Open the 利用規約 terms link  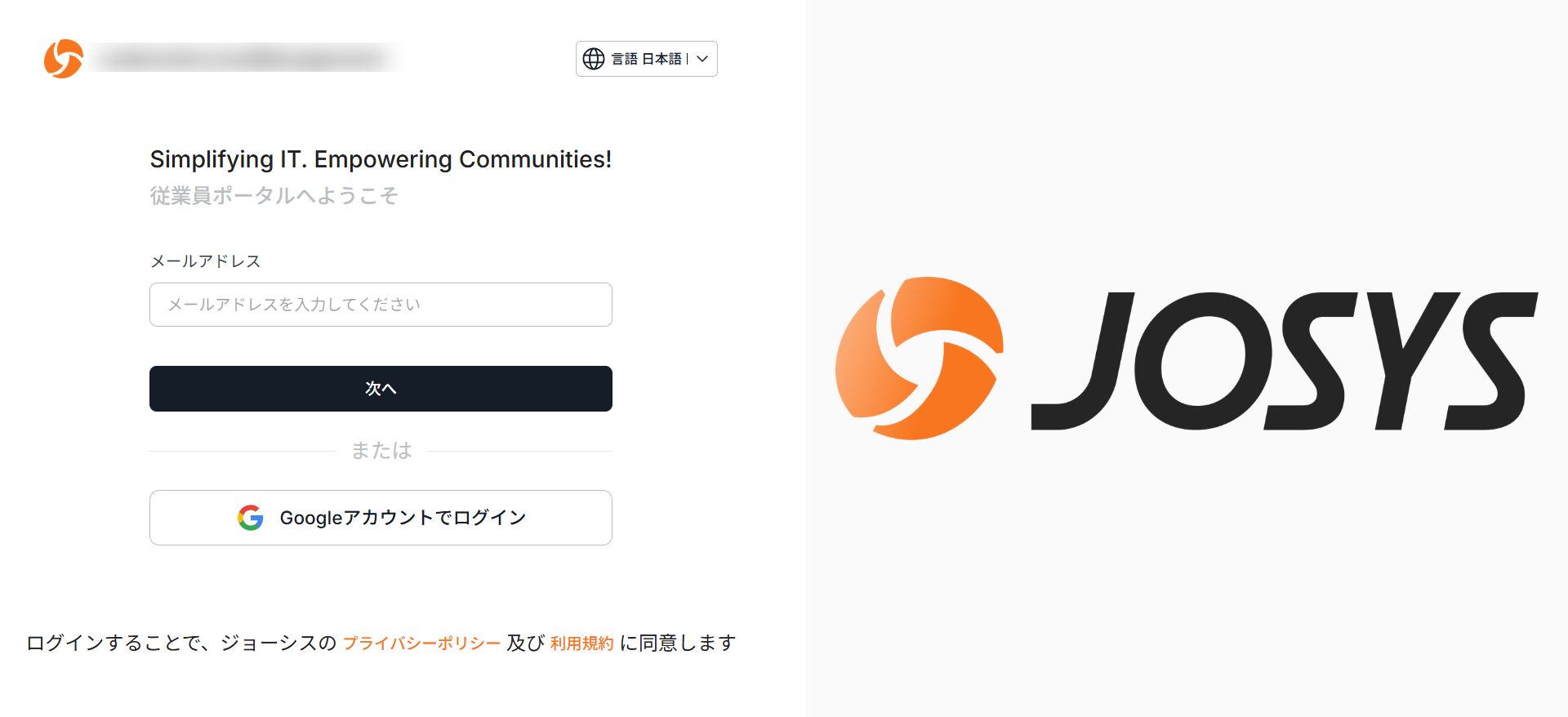(x=581, y=644)
